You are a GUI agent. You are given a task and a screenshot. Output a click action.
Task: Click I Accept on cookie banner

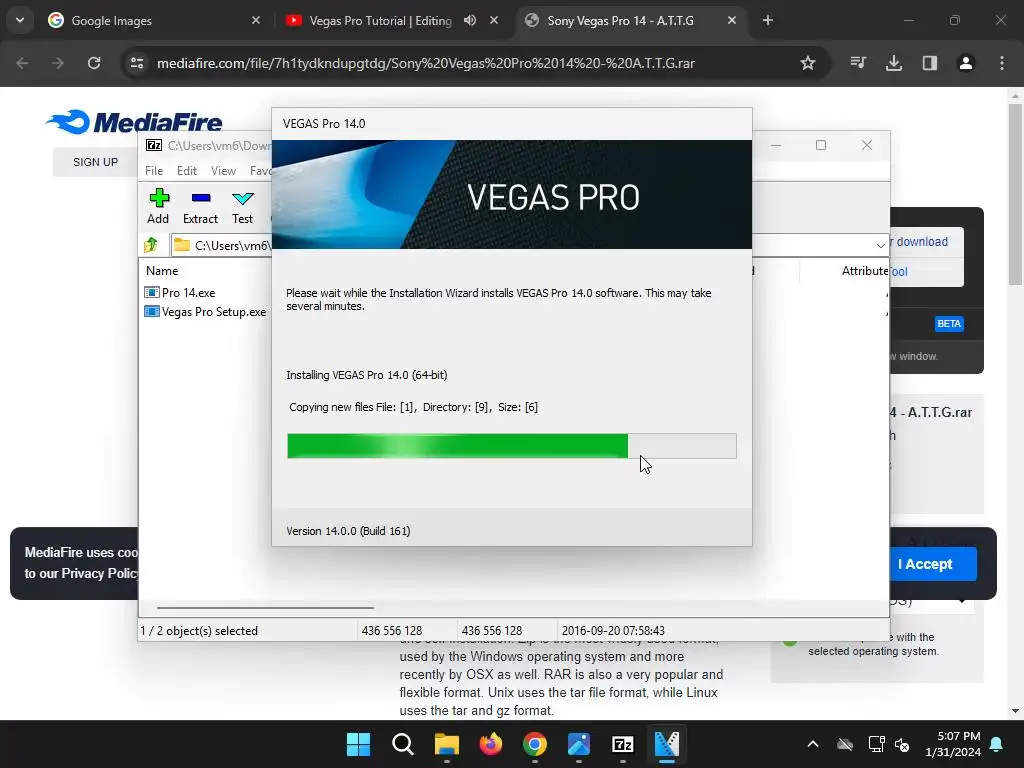(x=925, y=564)
